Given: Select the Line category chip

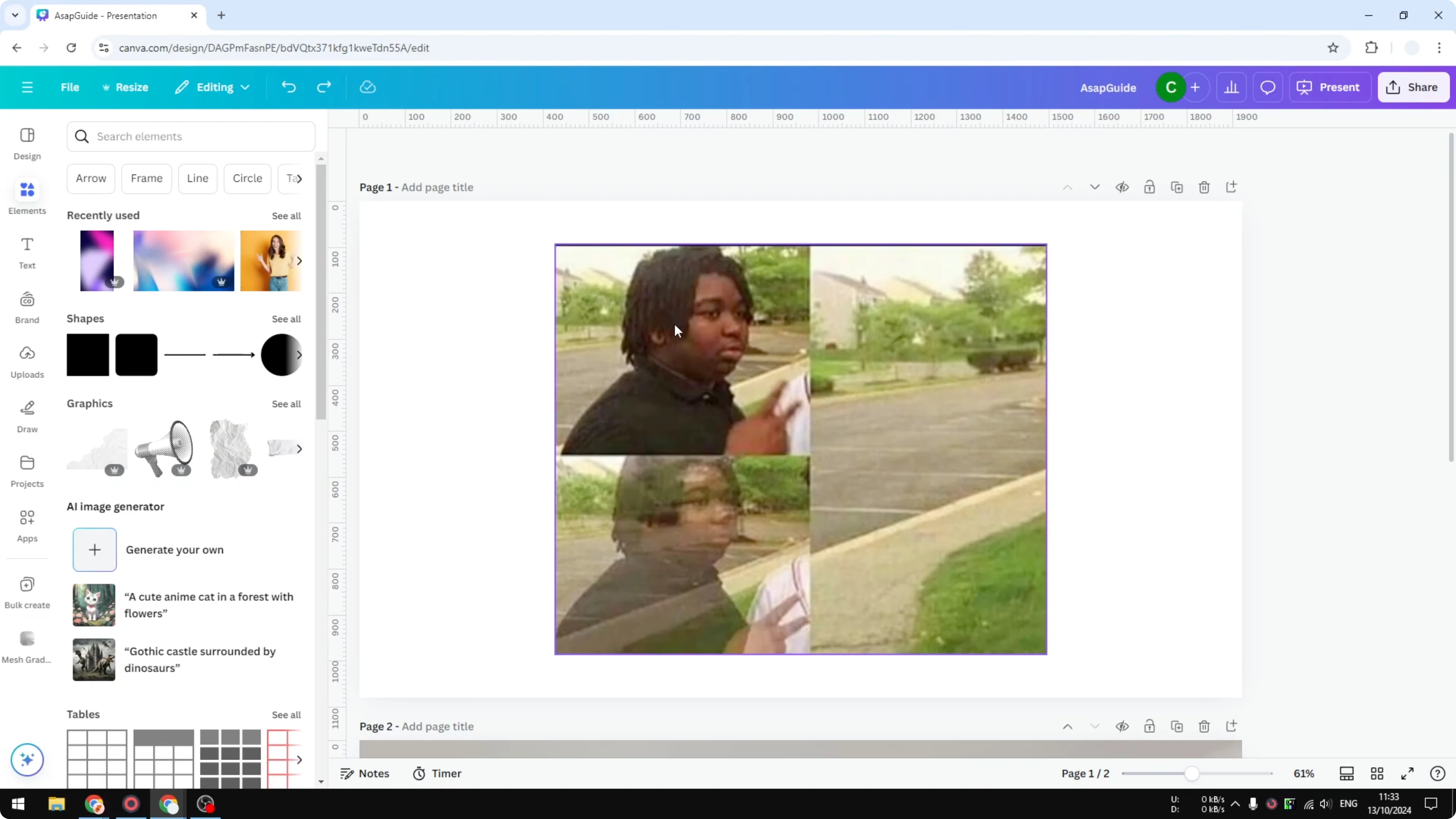Looking at the screenshot, I should coord(198,178).
